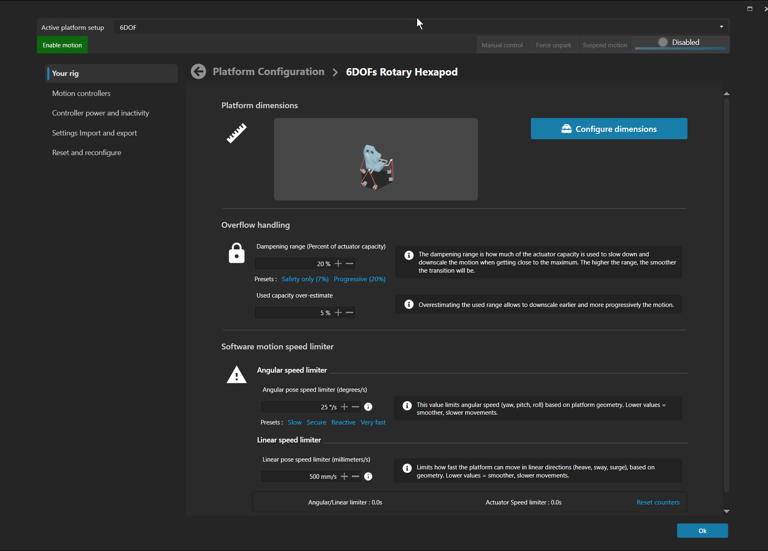Click Actuator Speed limiter : 0.0s counter
Image resolution: width=768 pixels, height=551 pixels.
coord(524,503)
